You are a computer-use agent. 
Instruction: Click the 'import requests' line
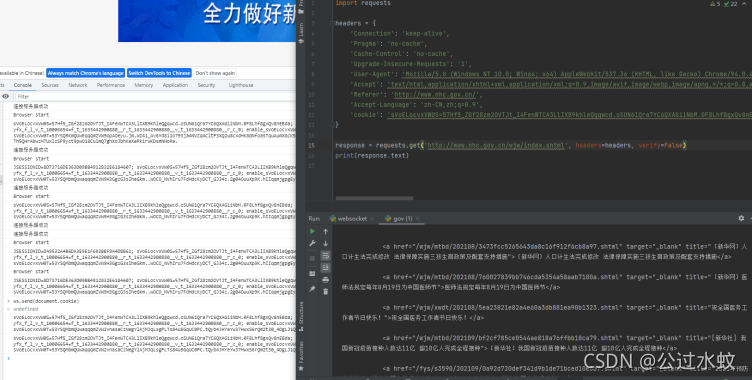(x=363, y=3)
